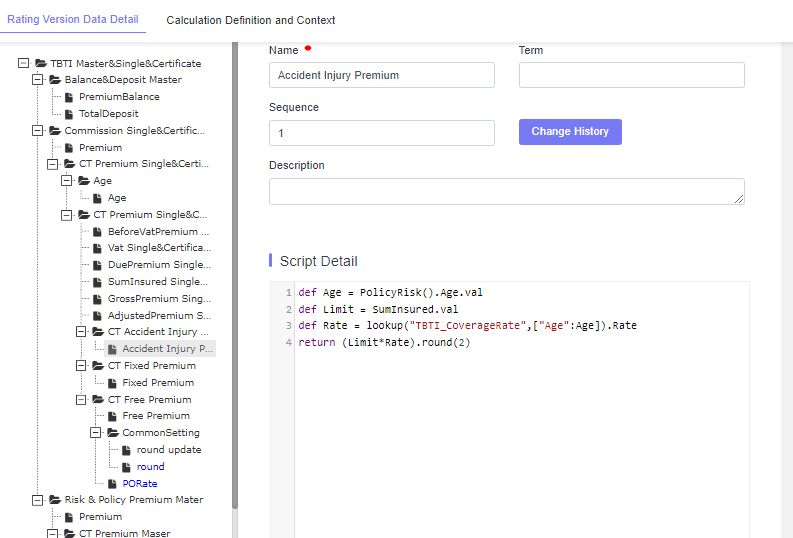Click the Description field resize handle
The height and width of the screenshot is (538, 793).
click(x=739, y=199)
